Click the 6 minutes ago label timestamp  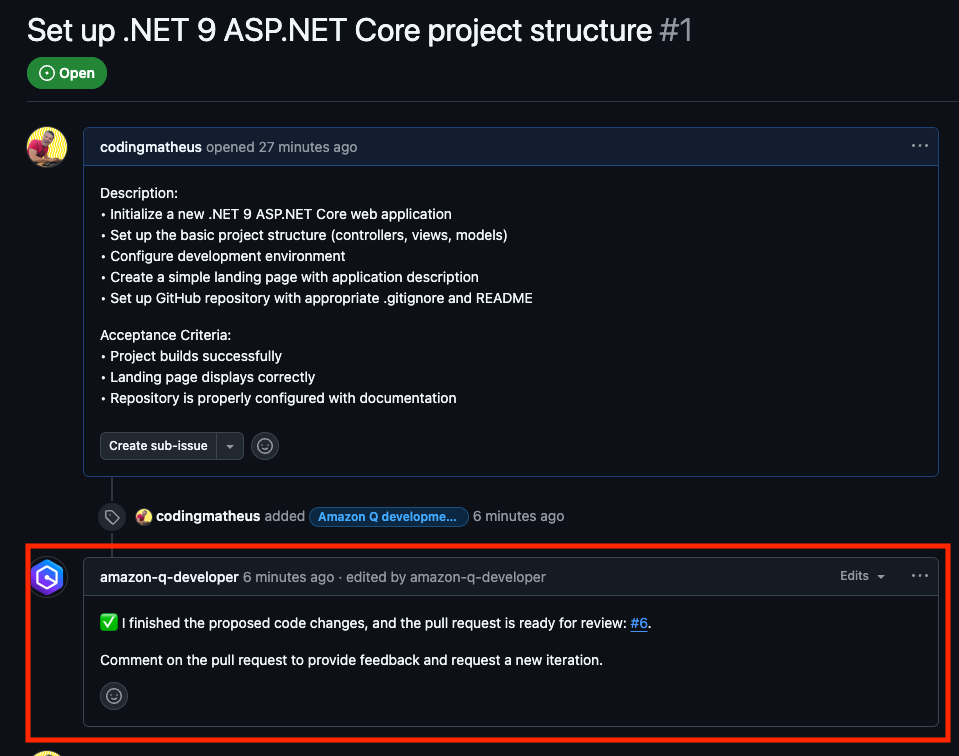[518, 516]
